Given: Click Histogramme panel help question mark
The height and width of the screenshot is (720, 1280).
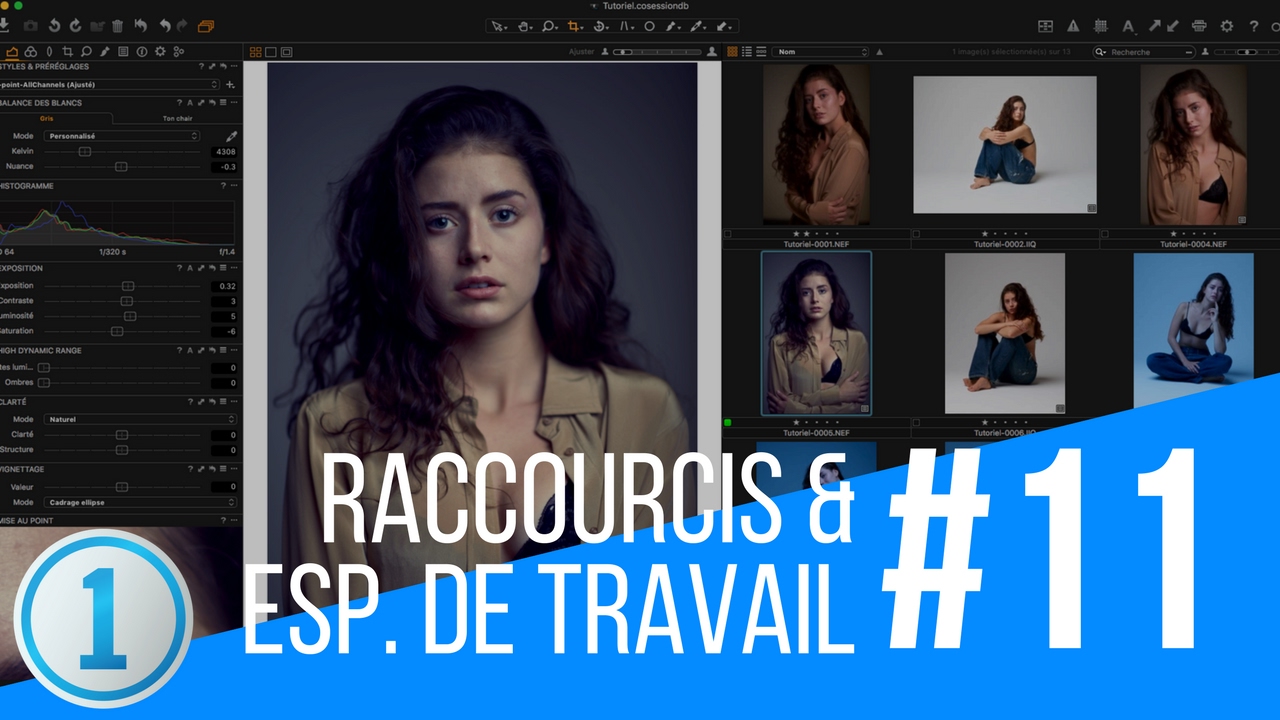Looking at the screenshot, I should tap(223, 185).
